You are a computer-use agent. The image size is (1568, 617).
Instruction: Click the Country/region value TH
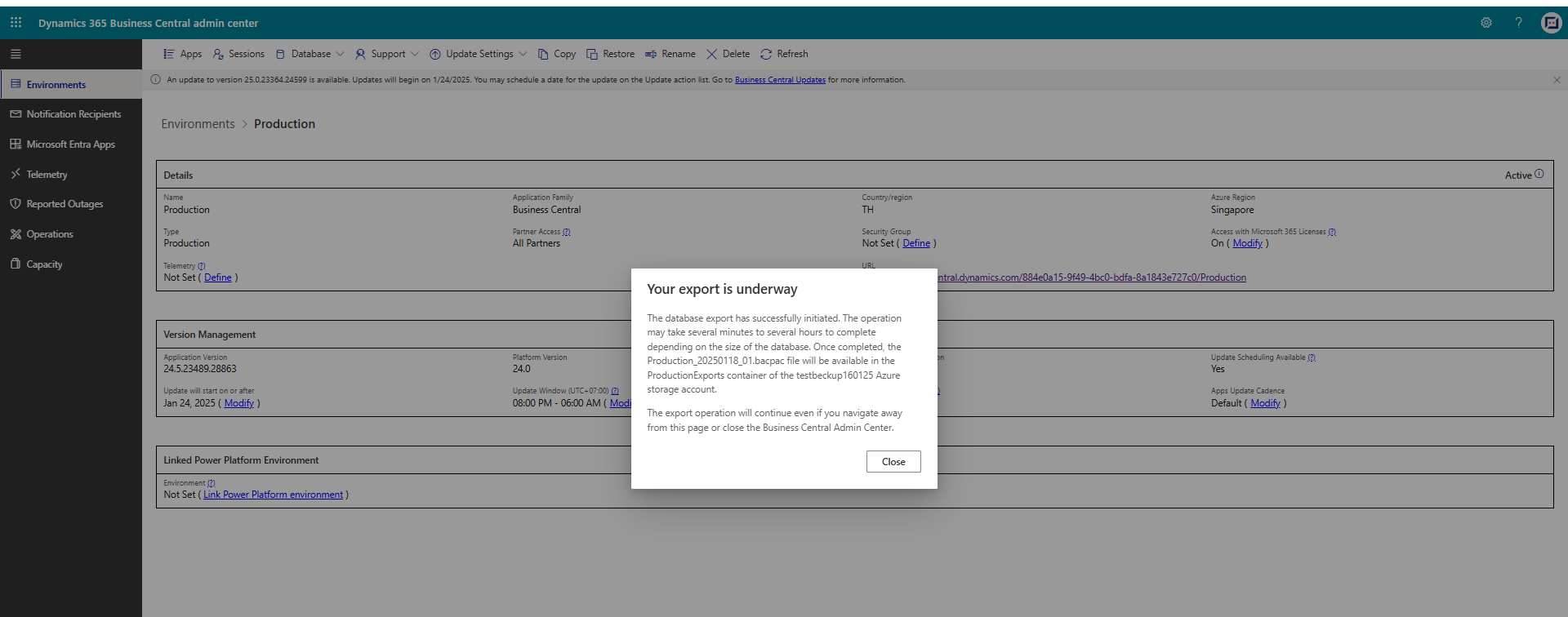coord(867,210)
